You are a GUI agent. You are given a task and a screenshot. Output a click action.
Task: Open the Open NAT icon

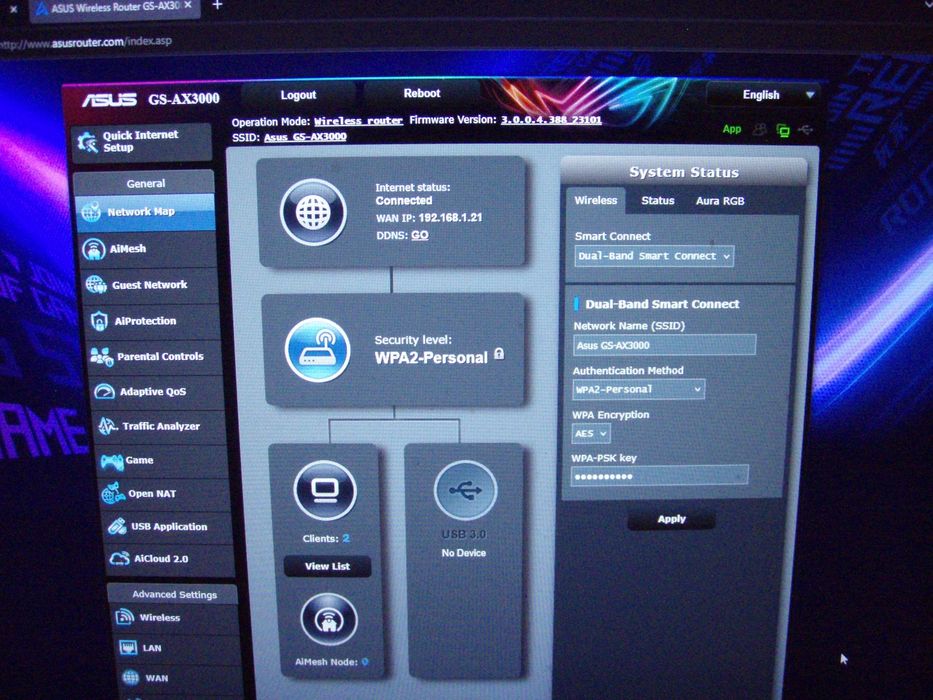pos(112,493)
